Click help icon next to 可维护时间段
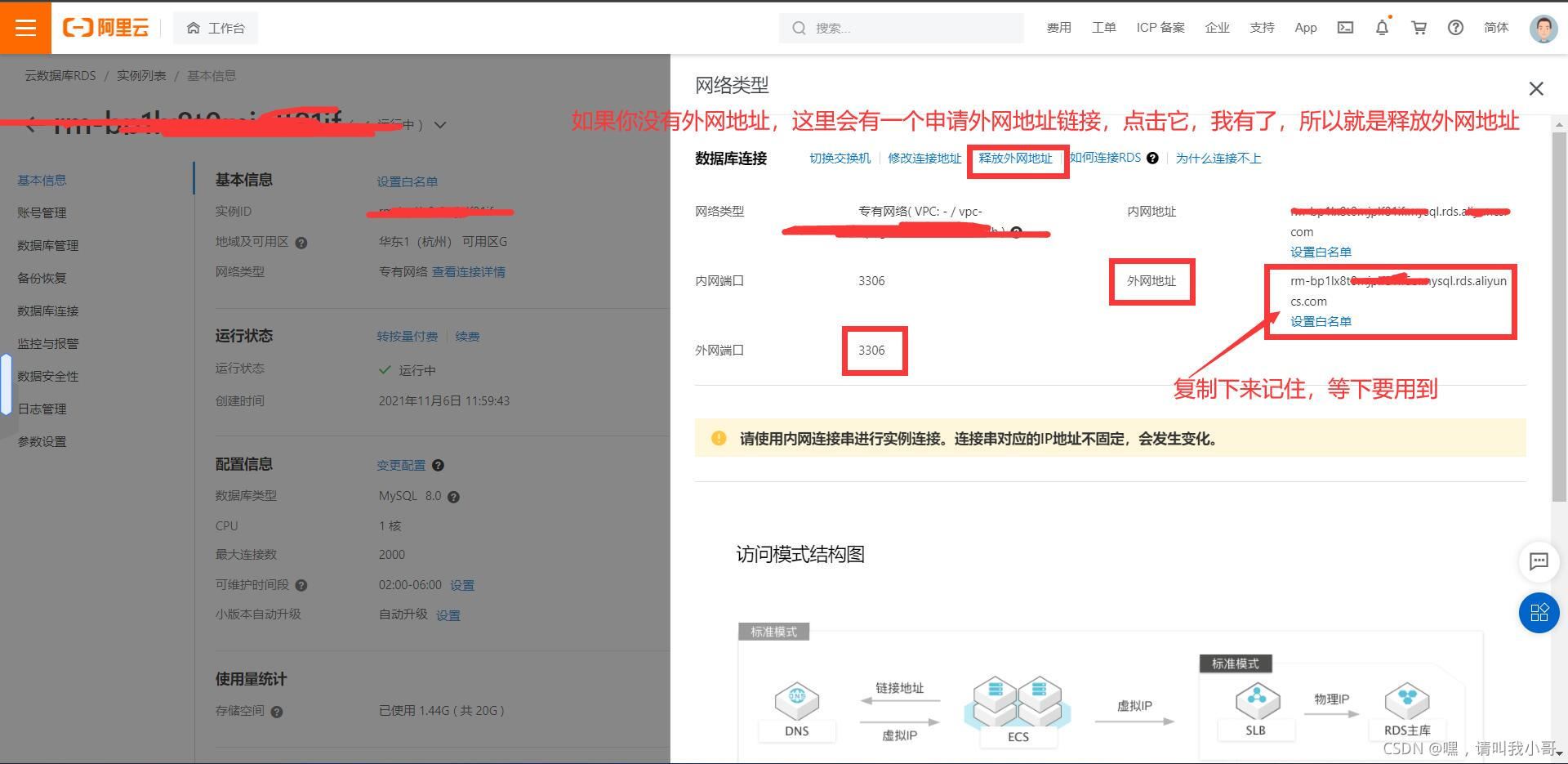Viewport: 1568px width, 764px height. coord(301,585)
